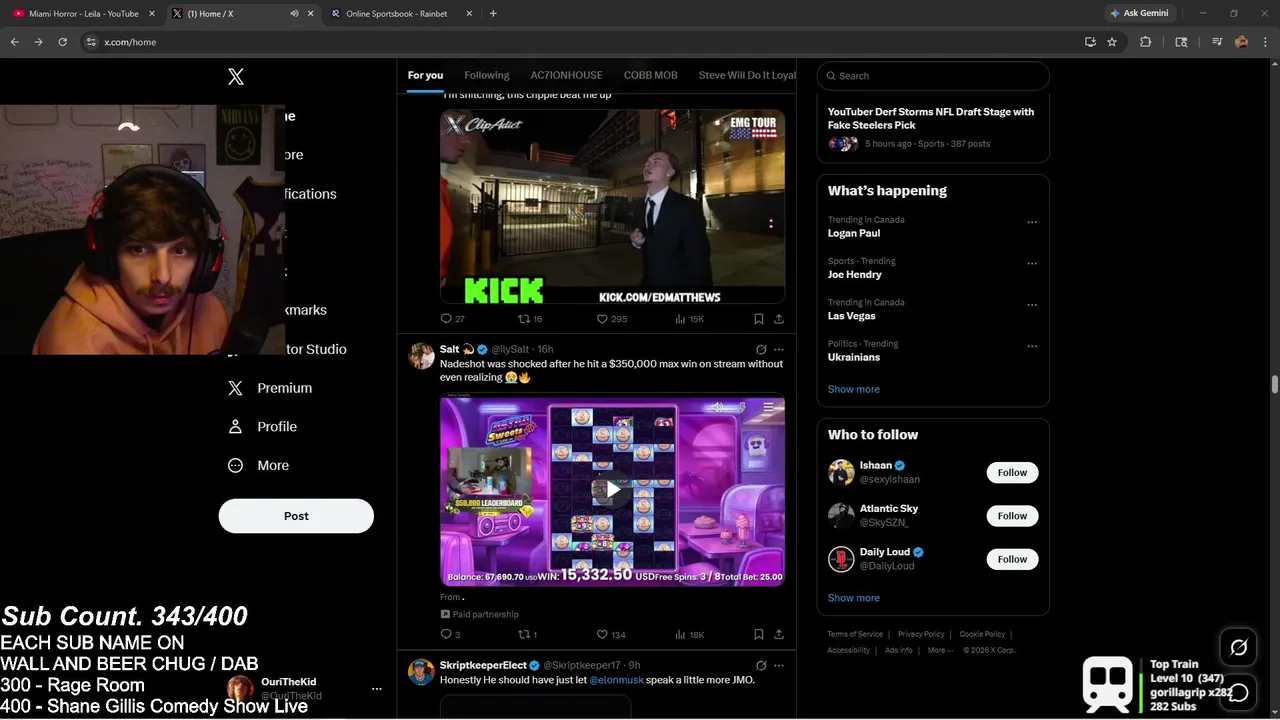This screenshot has width=1280, height=720.
Task: Click the Search input field
Action: click(x=933, y=76)
